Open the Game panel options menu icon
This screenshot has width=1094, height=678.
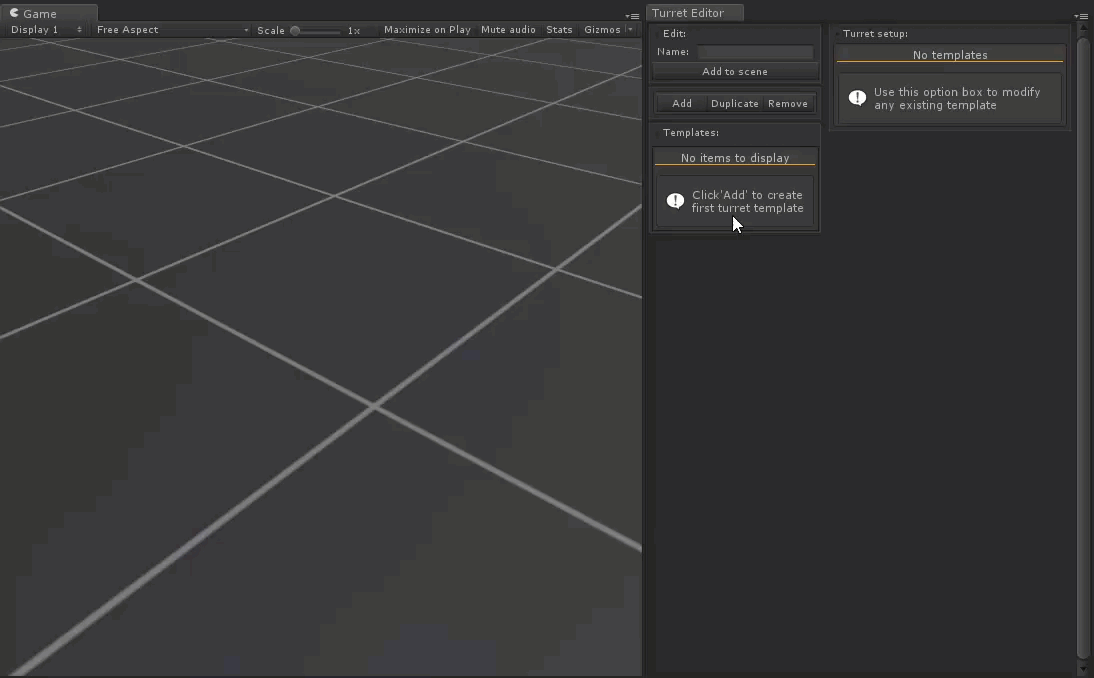tap(633, 16)
